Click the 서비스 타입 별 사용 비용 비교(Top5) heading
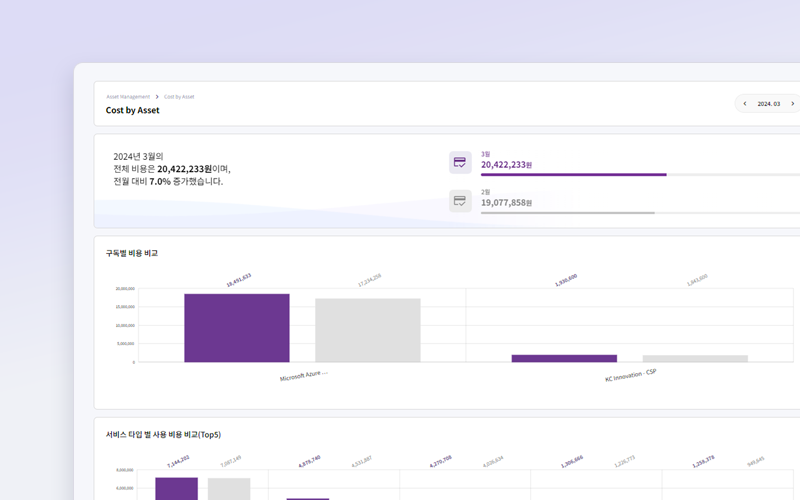Screen dimensions: 800x500 (163, 435)
